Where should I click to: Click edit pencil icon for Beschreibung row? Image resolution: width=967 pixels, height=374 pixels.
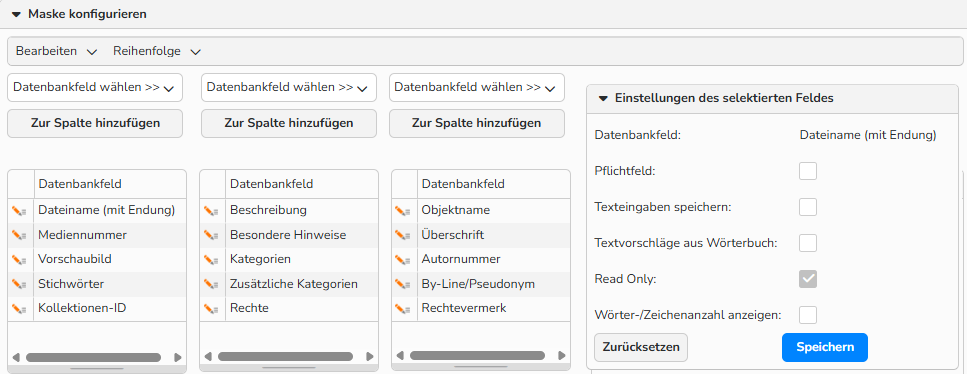tap(210, 211)
